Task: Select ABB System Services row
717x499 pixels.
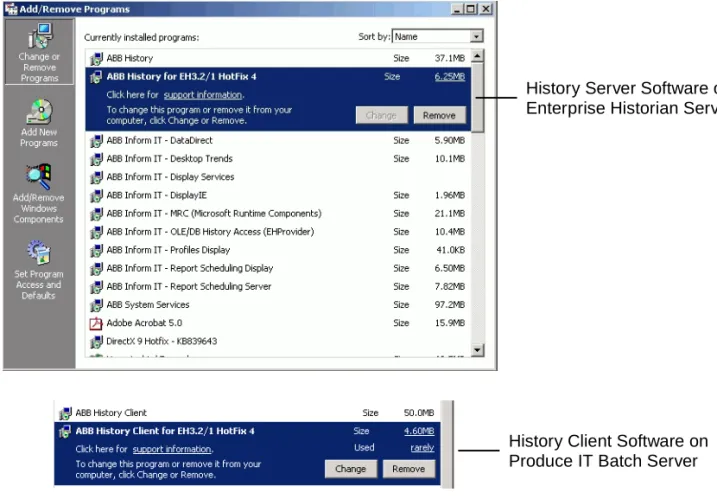Action: [278, 305]
